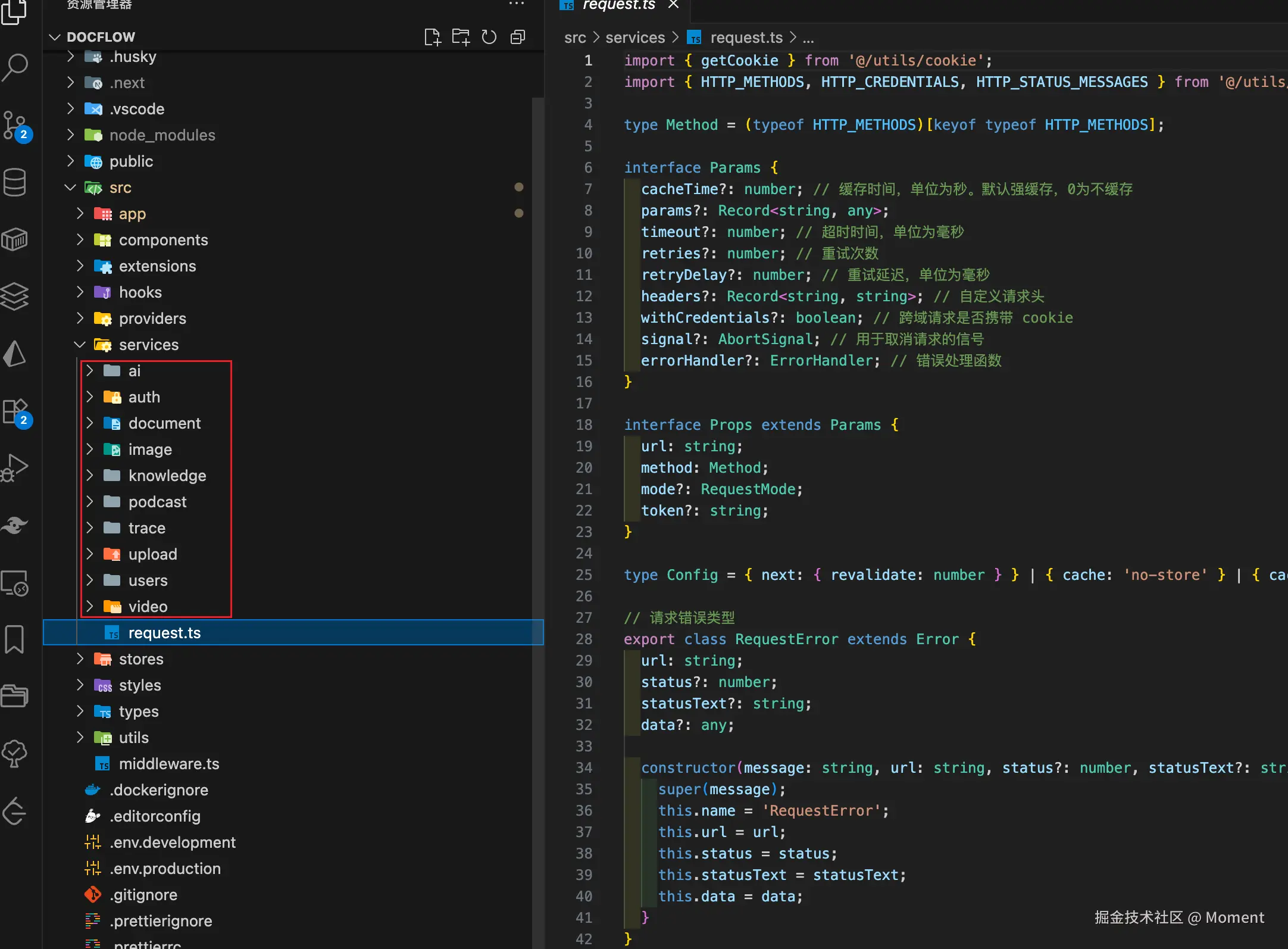Collapse the DOCFLOW root section
Image resolution: width=1288 pixels, height=949 pixels.
pos(55,37)
